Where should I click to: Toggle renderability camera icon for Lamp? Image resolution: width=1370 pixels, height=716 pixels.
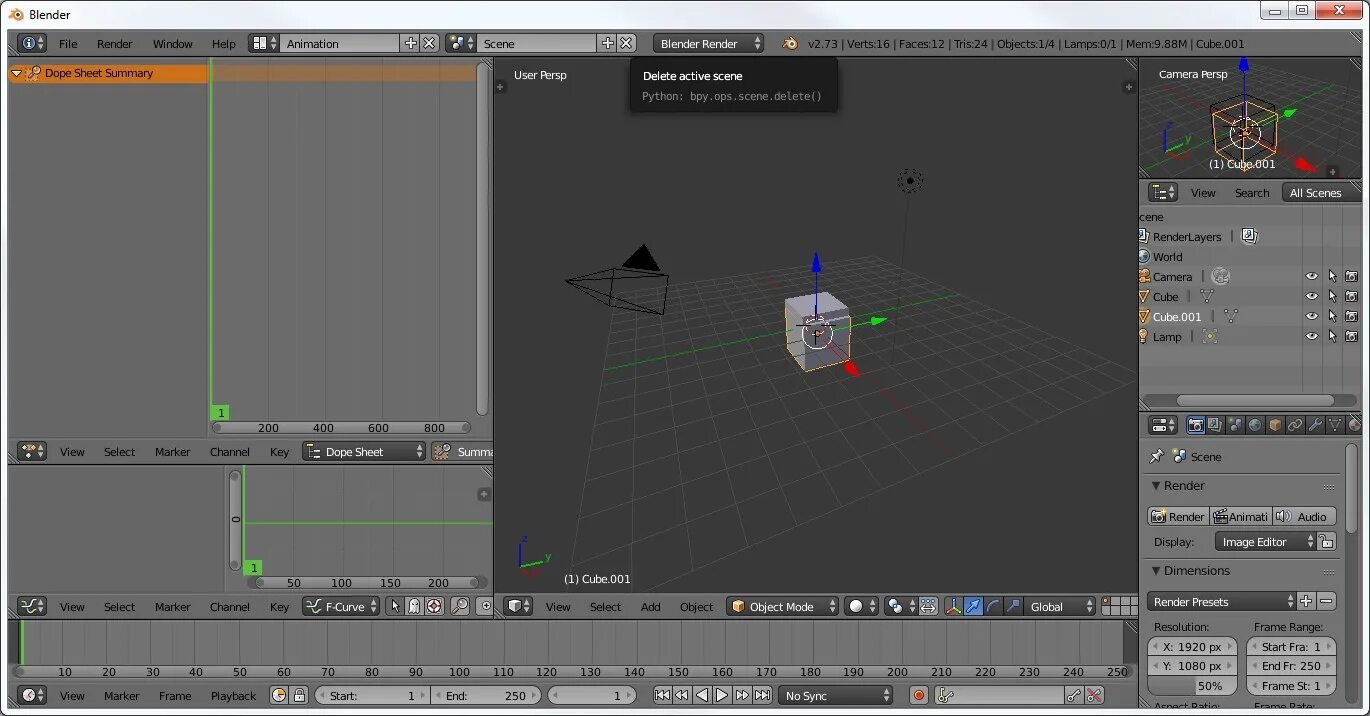(x=1351, y=337)
